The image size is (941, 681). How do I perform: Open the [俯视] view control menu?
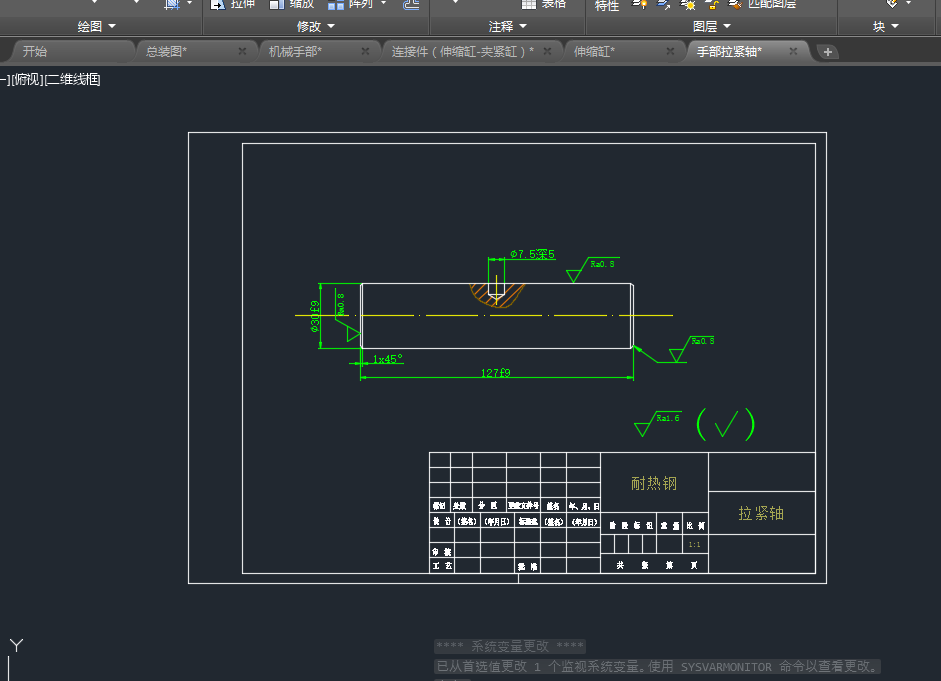[x=28, y=79]
